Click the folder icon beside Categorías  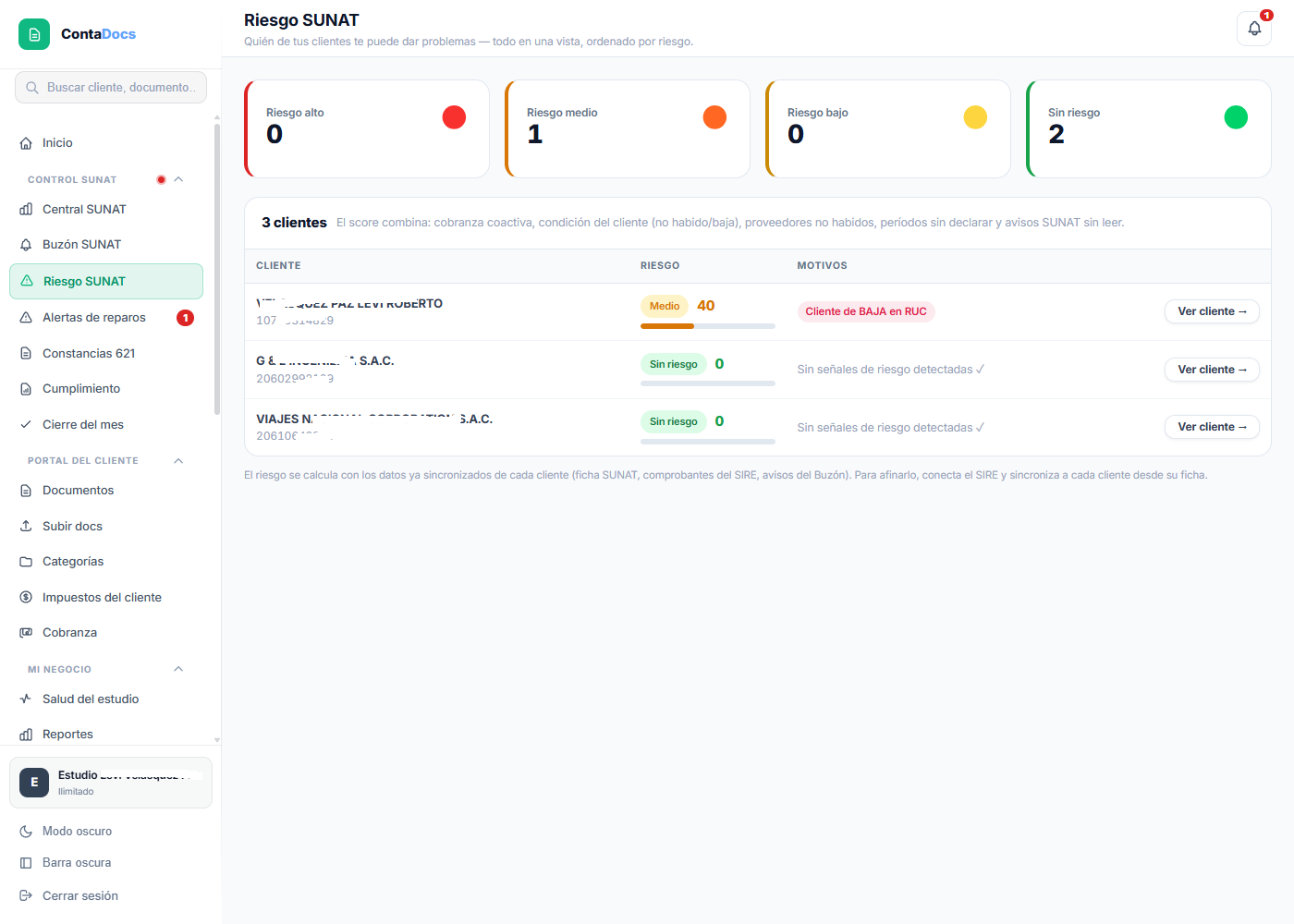(x=26, y=562)
